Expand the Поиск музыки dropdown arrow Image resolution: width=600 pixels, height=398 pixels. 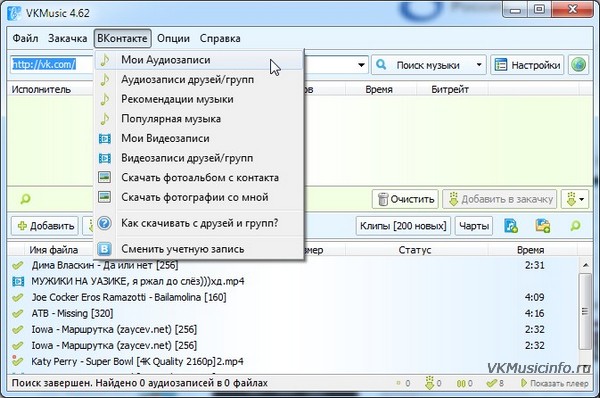pyautogui.click(x=479, y=65)
